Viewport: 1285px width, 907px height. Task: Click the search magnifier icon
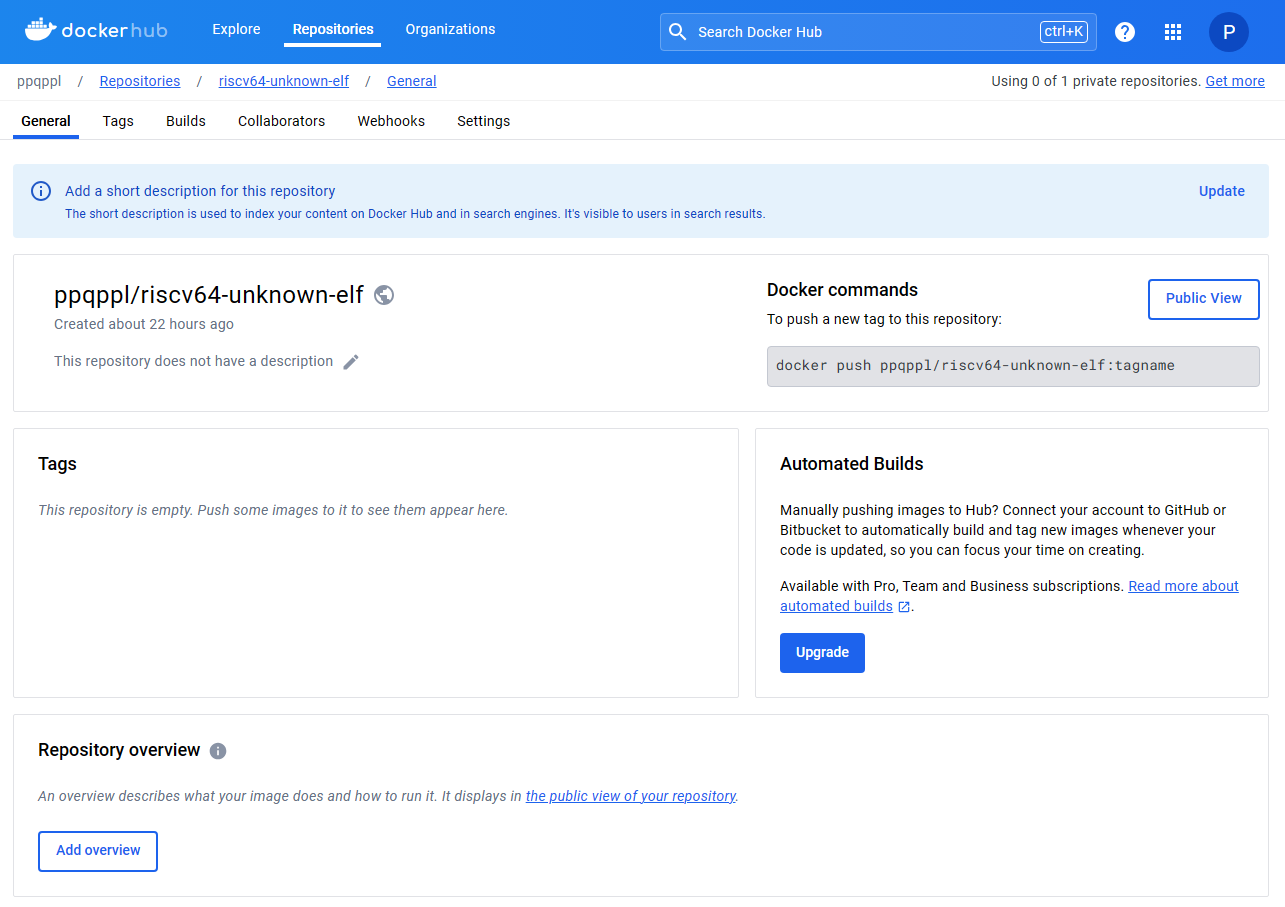677,32
